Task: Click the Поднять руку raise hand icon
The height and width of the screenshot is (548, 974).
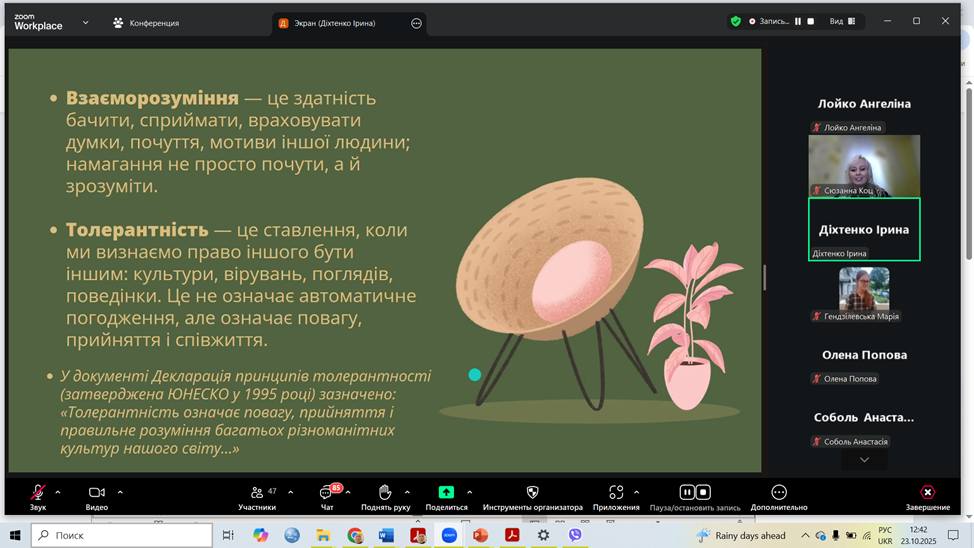Action: click(x=385, y=493)
